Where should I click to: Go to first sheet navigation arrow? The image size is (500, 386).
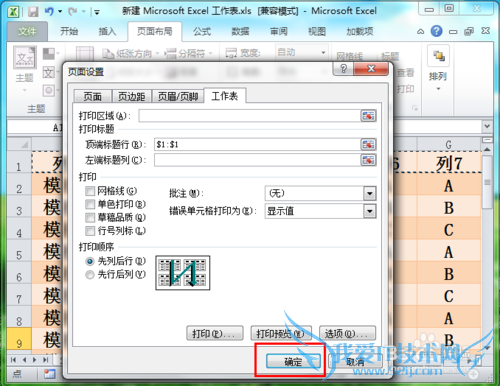pos(13,360)
